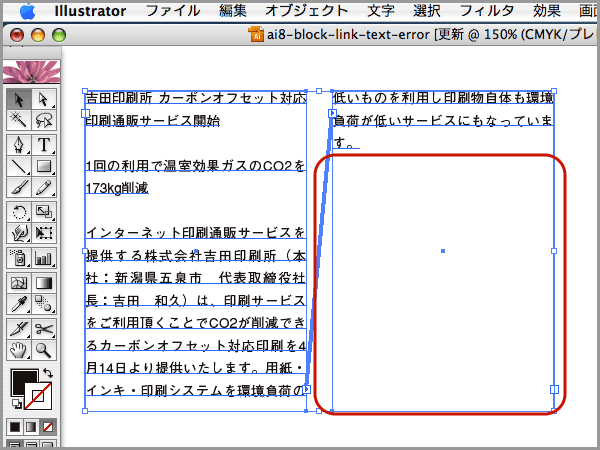600x450 pixels.
Task: Select the Mesh tool
Action: click(19, 283)
